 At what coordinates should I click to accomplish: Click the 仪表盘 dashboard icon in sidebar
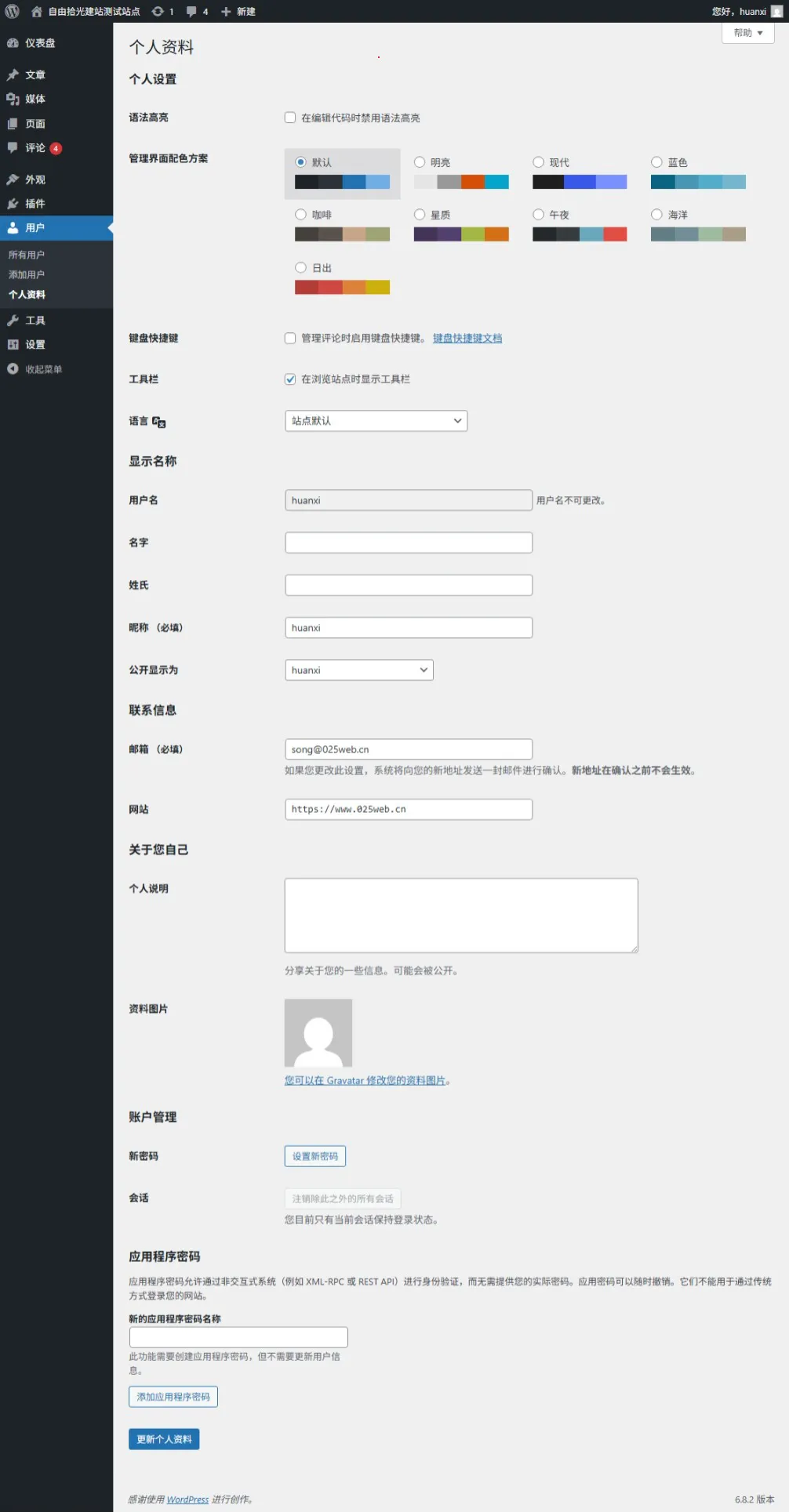click(x=13, y=43)
